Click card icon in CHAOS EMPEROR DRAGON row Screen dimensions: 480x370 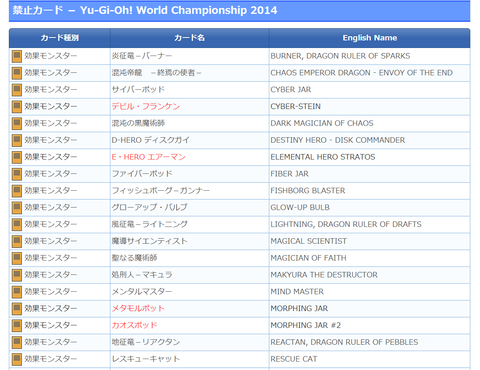(17, 73)
